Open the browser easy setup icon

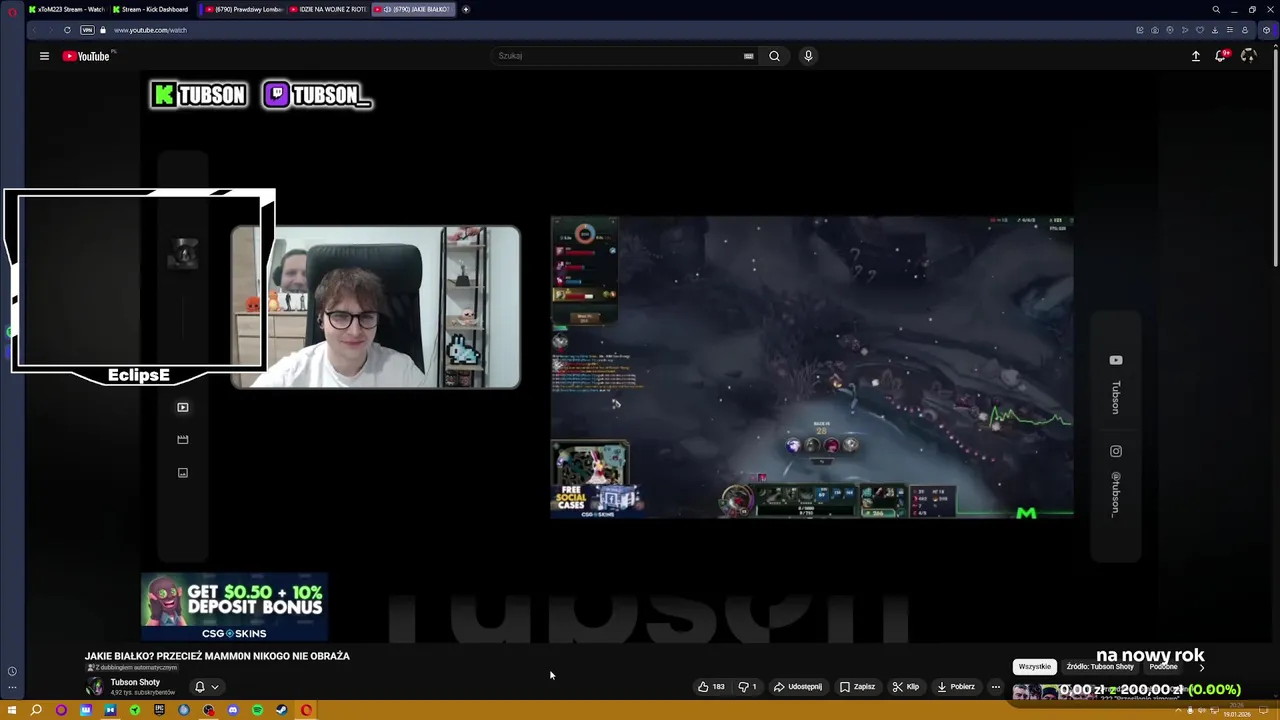(x=1230, y=30)
